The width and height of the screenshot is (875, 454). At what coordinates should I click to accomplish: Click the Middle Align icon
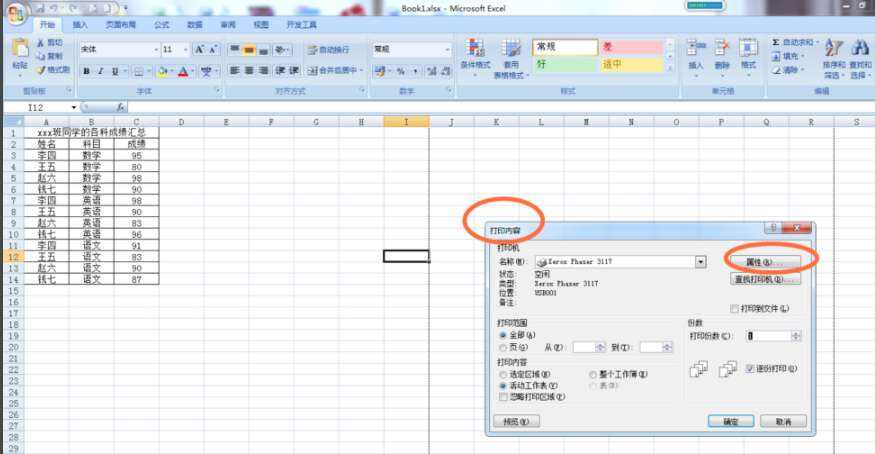249,50
